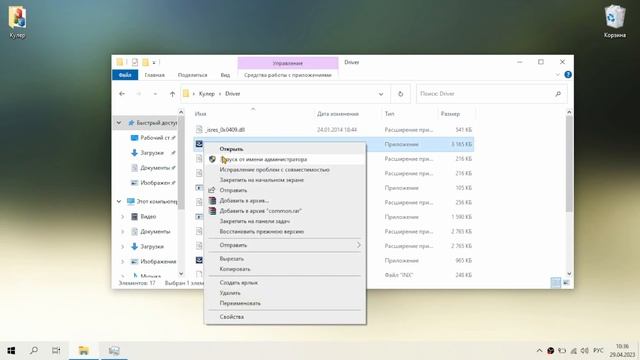Image resolution: width=640 pixels, height=360 pixels.
Task: Click Кулер in the address breadcrumb
Action: tap(207, 94)
